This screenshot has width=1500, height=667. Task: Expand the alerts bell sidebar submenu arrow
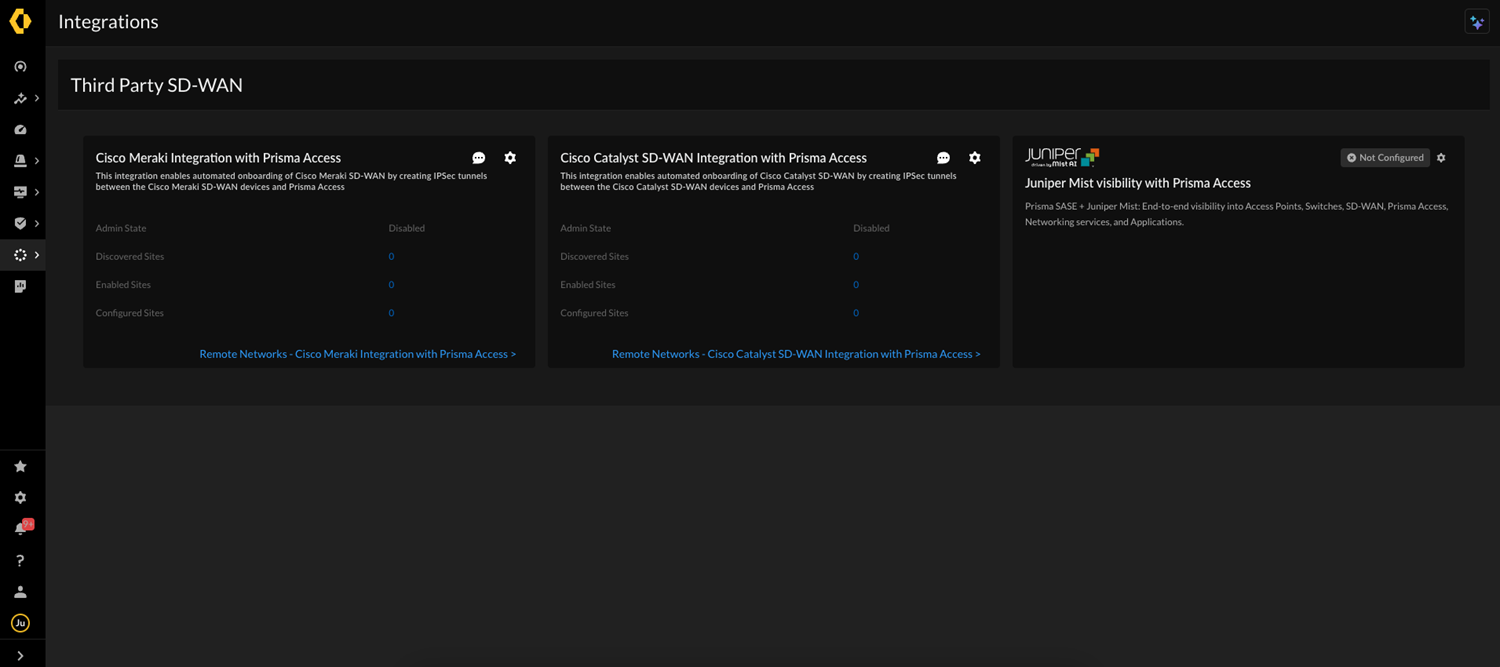(x=37, y=161)
